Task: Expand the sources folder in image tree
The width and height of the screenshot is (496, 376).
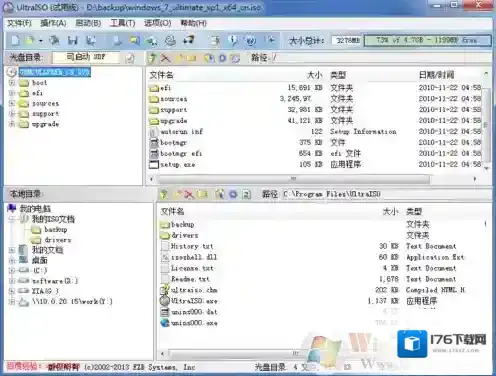Action: click(12, 103)
